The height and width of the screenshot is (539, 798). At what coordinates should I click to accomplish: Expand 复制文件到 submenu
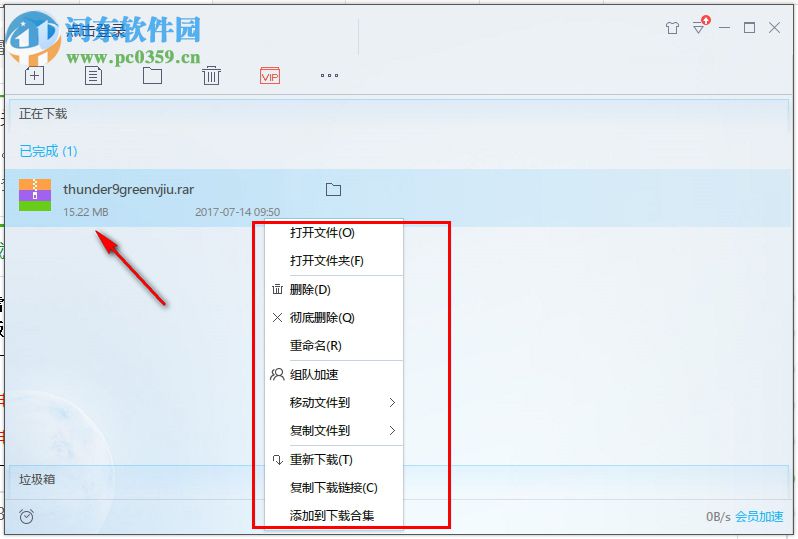pos(334,431)
